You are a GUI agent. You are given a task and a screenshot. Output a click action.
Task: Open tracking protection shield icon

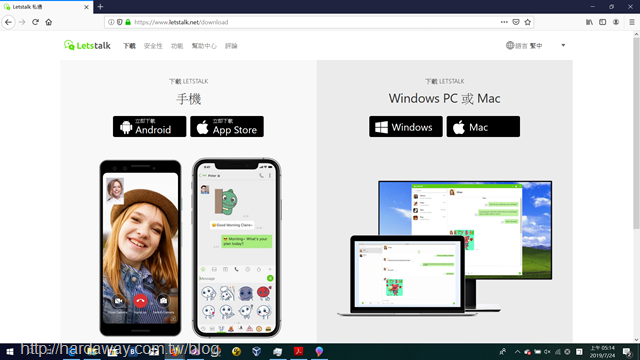[120, 22]
